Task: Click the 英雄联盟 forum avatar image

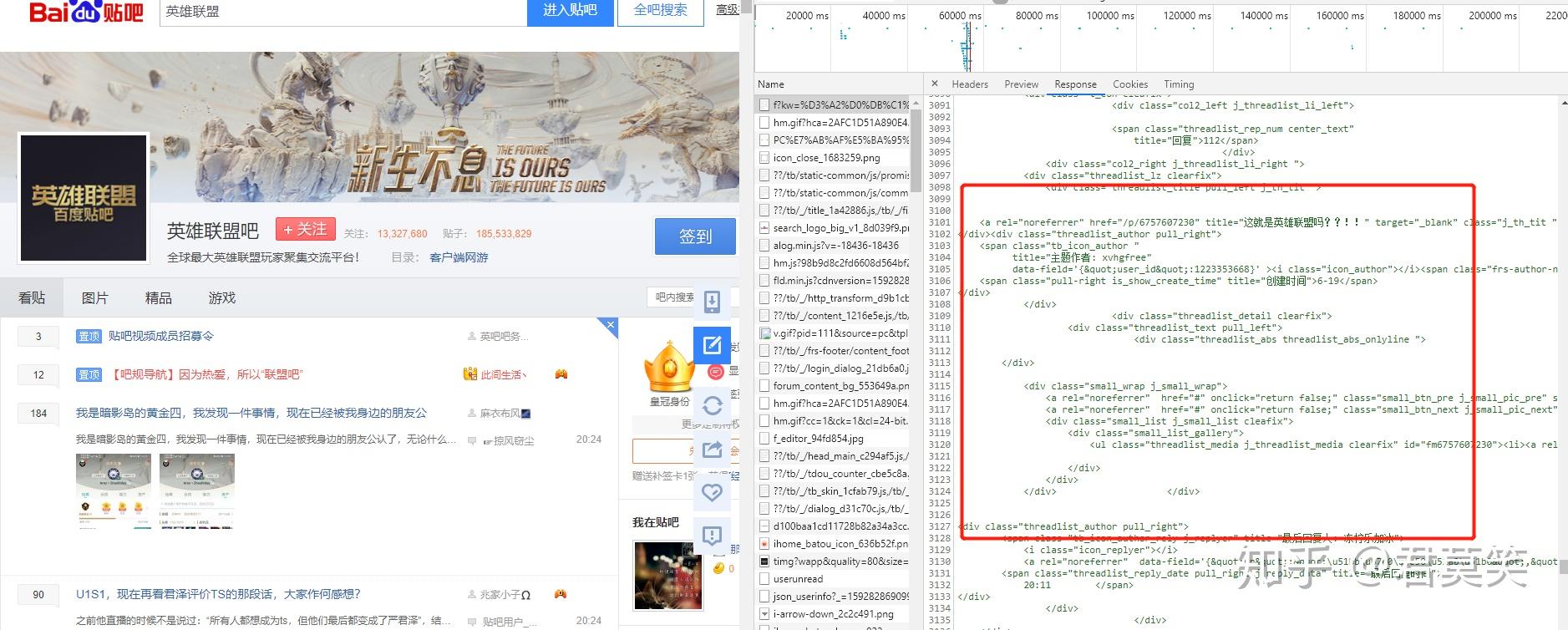Action: (84, 197)
